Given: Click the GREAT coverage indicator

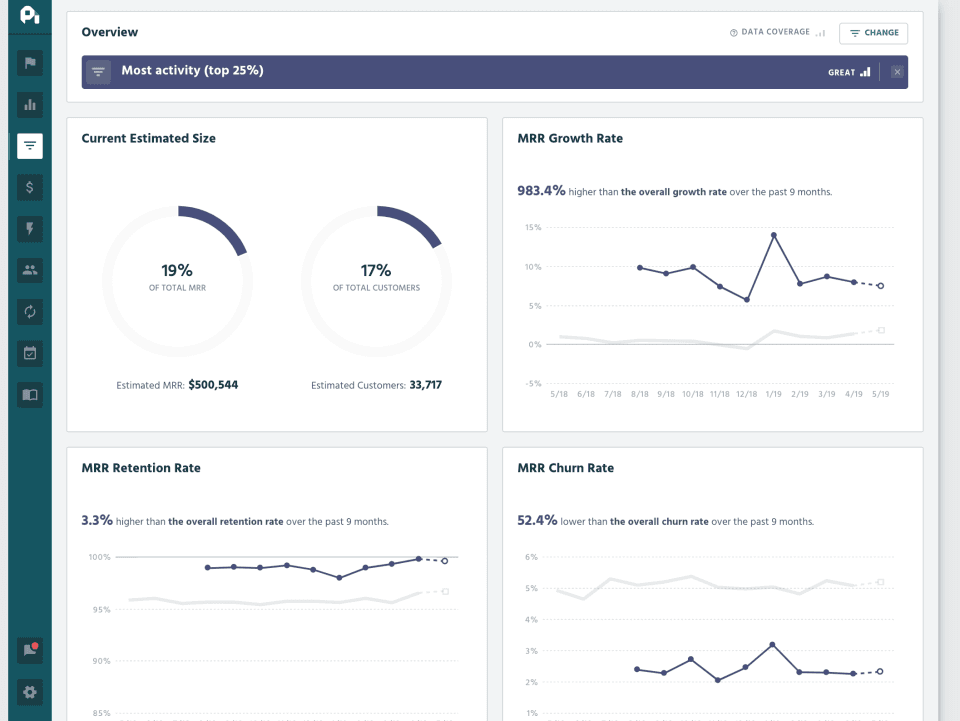Looking at the screenshot, I should pos(849,72).
